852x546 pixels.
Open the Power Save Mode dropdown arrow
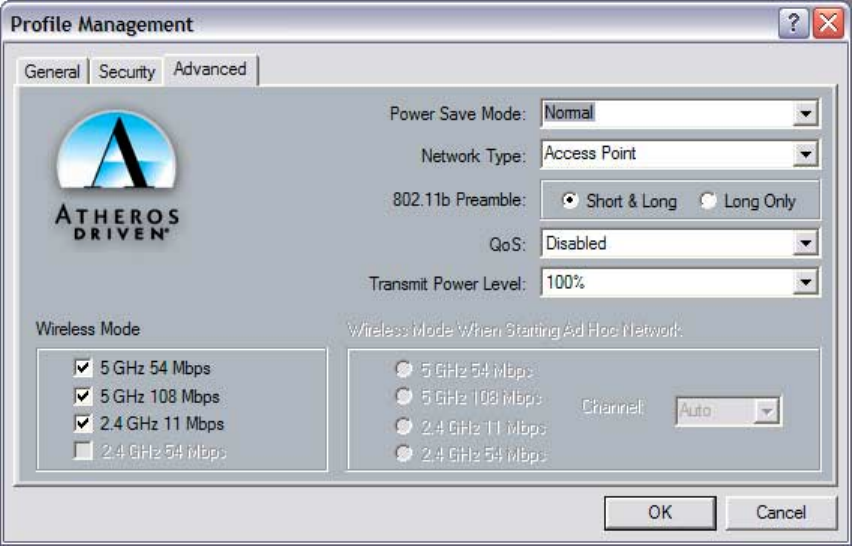tap(805, 114)
